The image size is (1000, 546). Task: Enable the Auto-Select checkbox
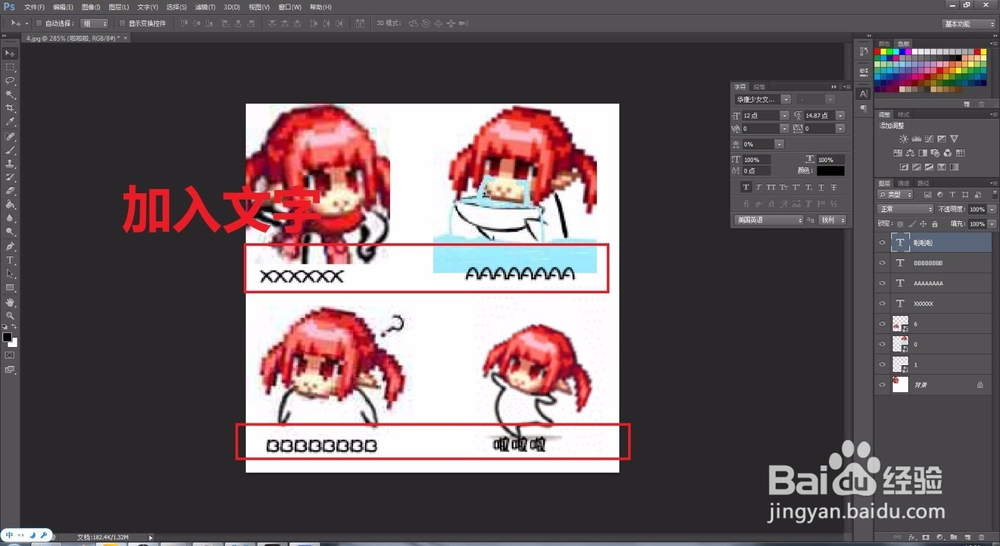(x=38, y=24)
